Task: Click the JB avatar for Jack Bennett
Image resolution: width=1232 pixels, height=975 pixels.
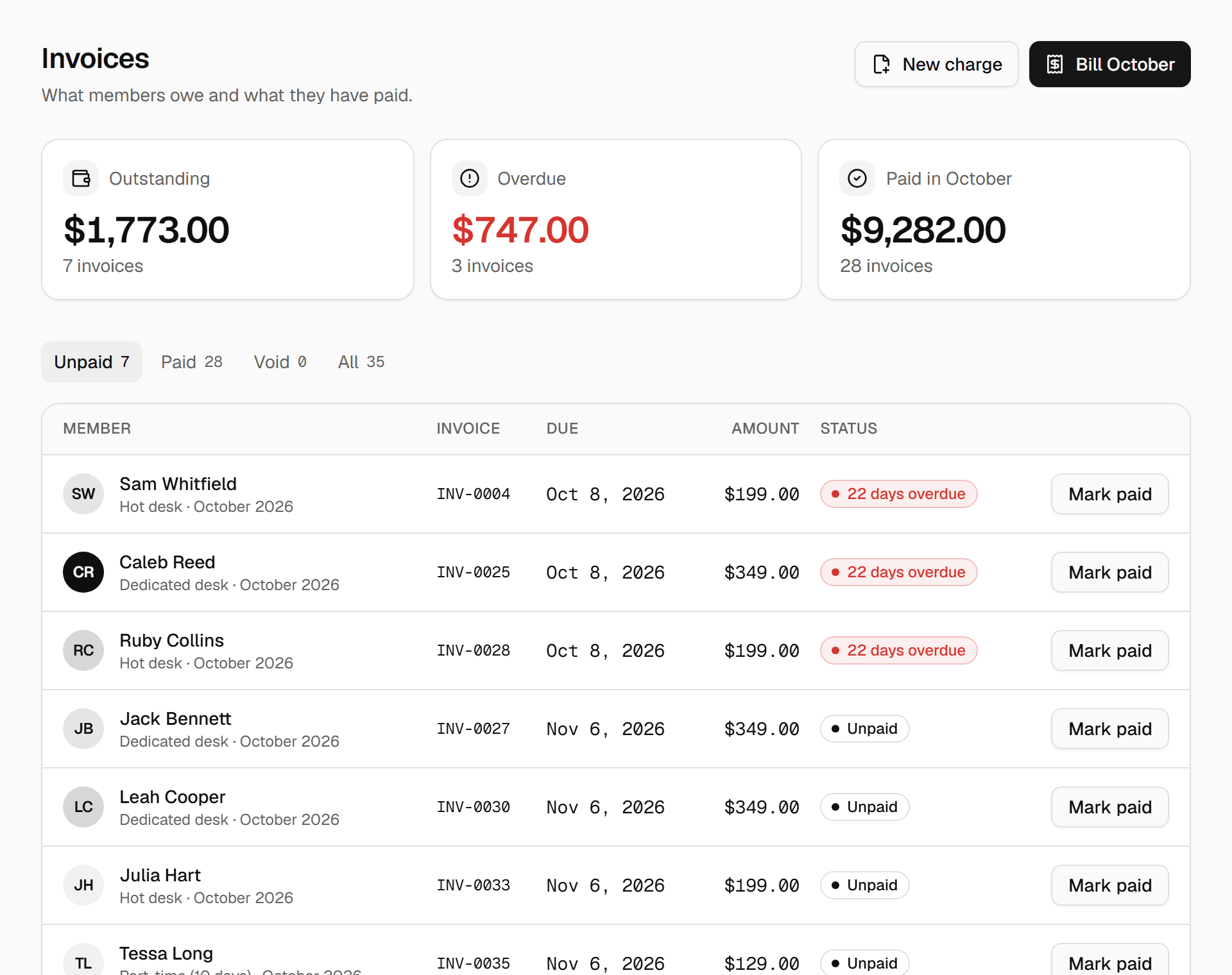Action: (83, 729)
